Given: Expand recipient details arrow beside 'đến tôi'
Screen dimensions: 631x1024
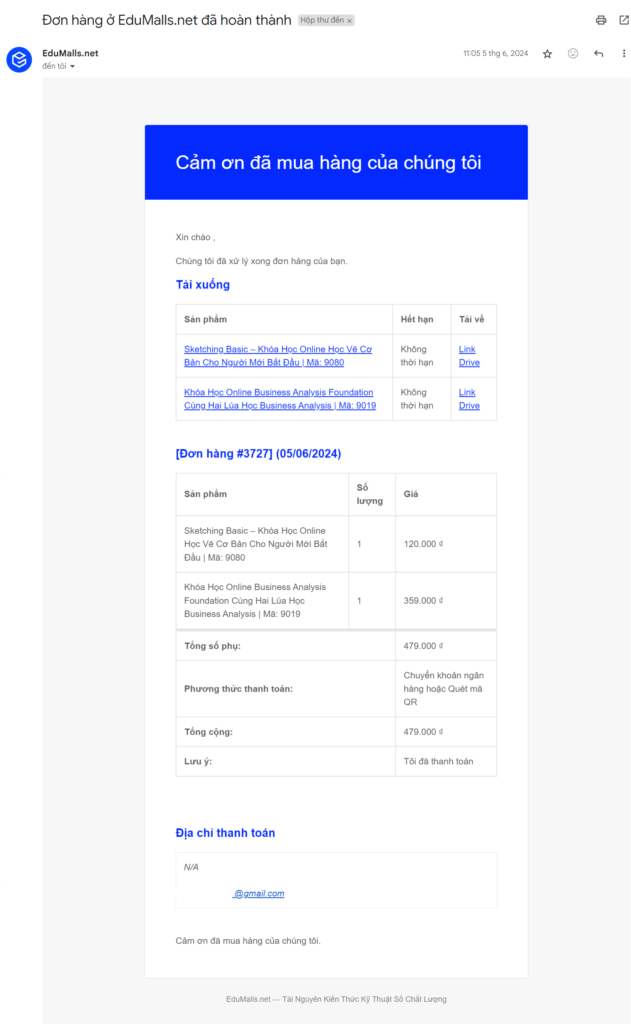Looking at the screenshot, I should (72, 67).
